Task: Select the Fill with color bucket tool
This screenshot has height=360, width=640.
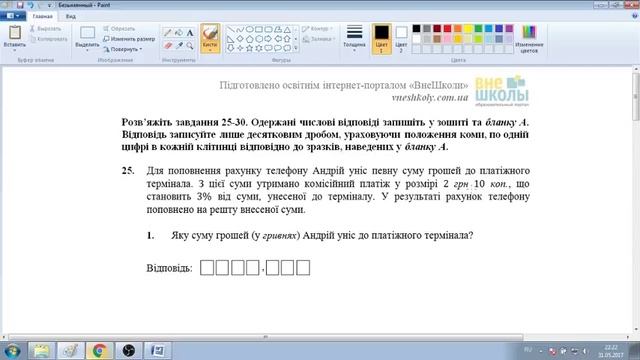Action: (179, 33)
